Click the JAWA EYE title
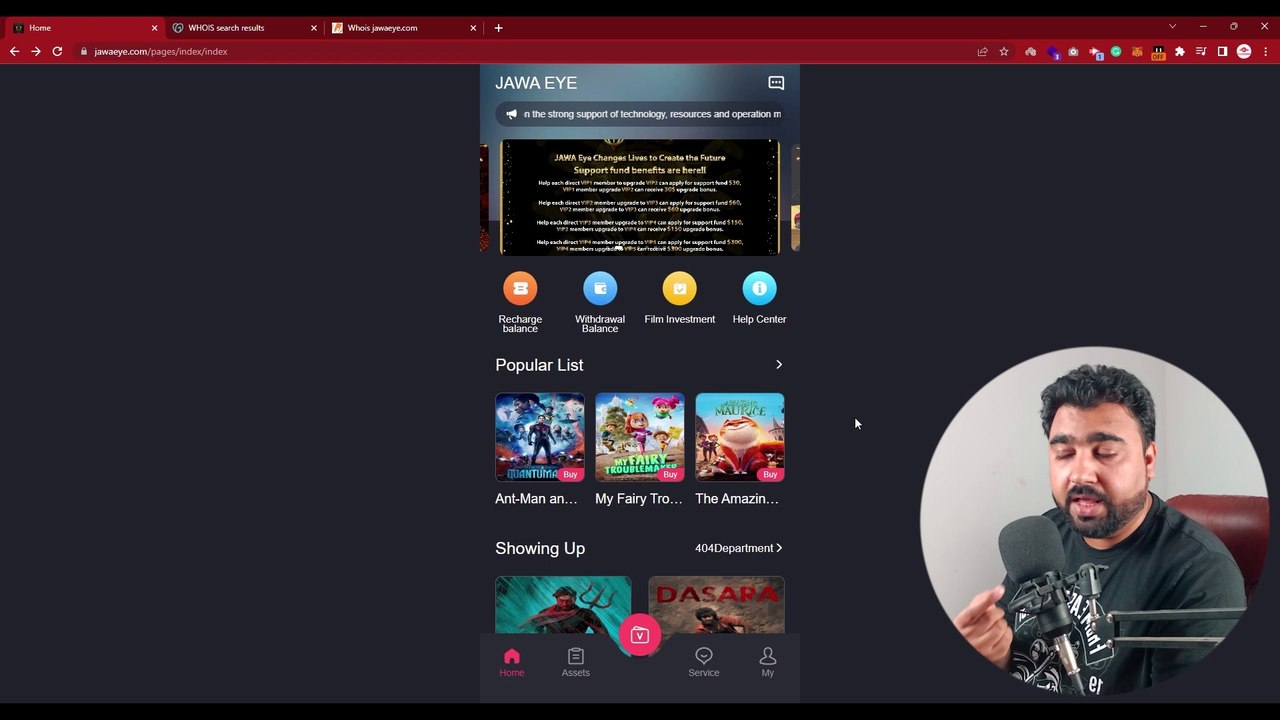Screen dimensions: 1280x720 [x=536, y=83]
